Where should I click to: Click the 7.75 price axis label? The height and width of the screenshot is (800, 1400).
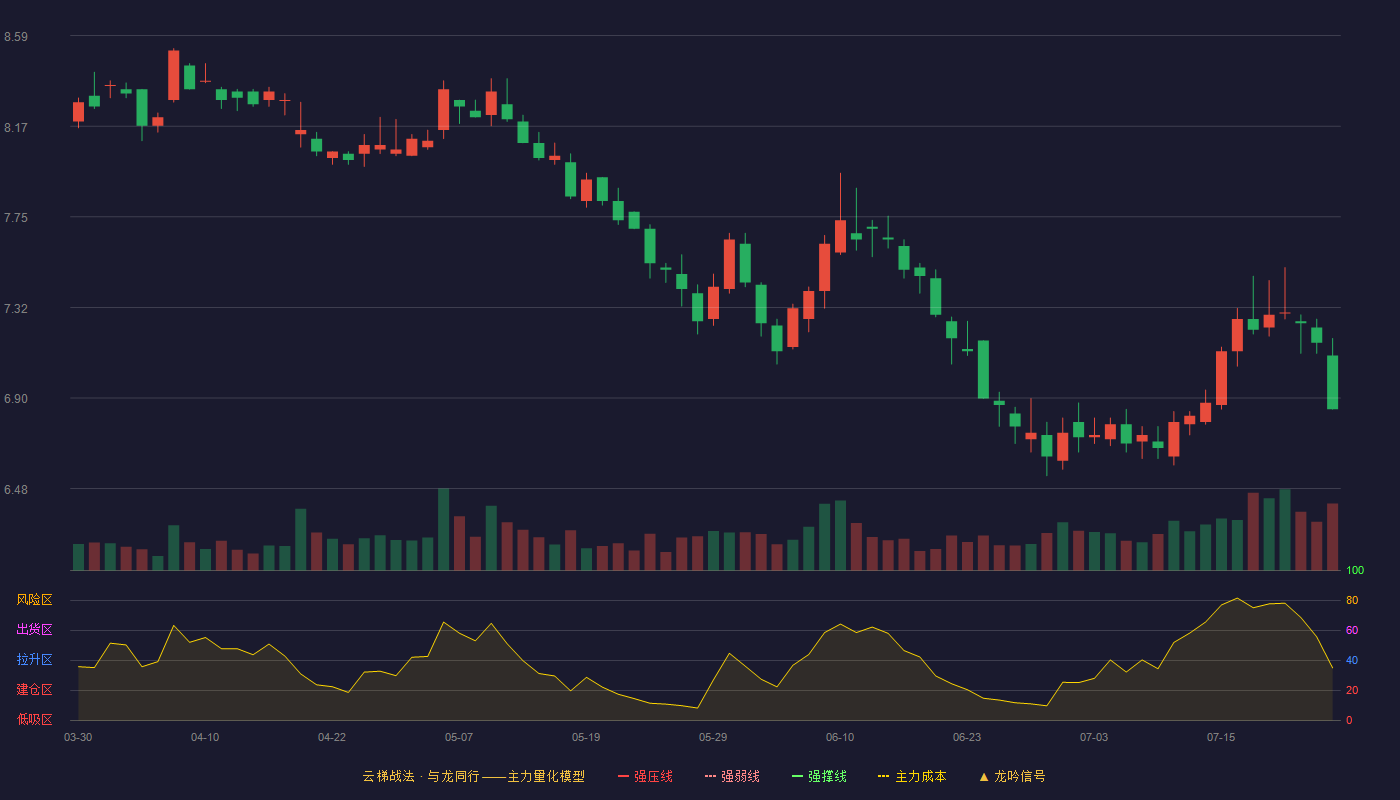coord(16,218)
